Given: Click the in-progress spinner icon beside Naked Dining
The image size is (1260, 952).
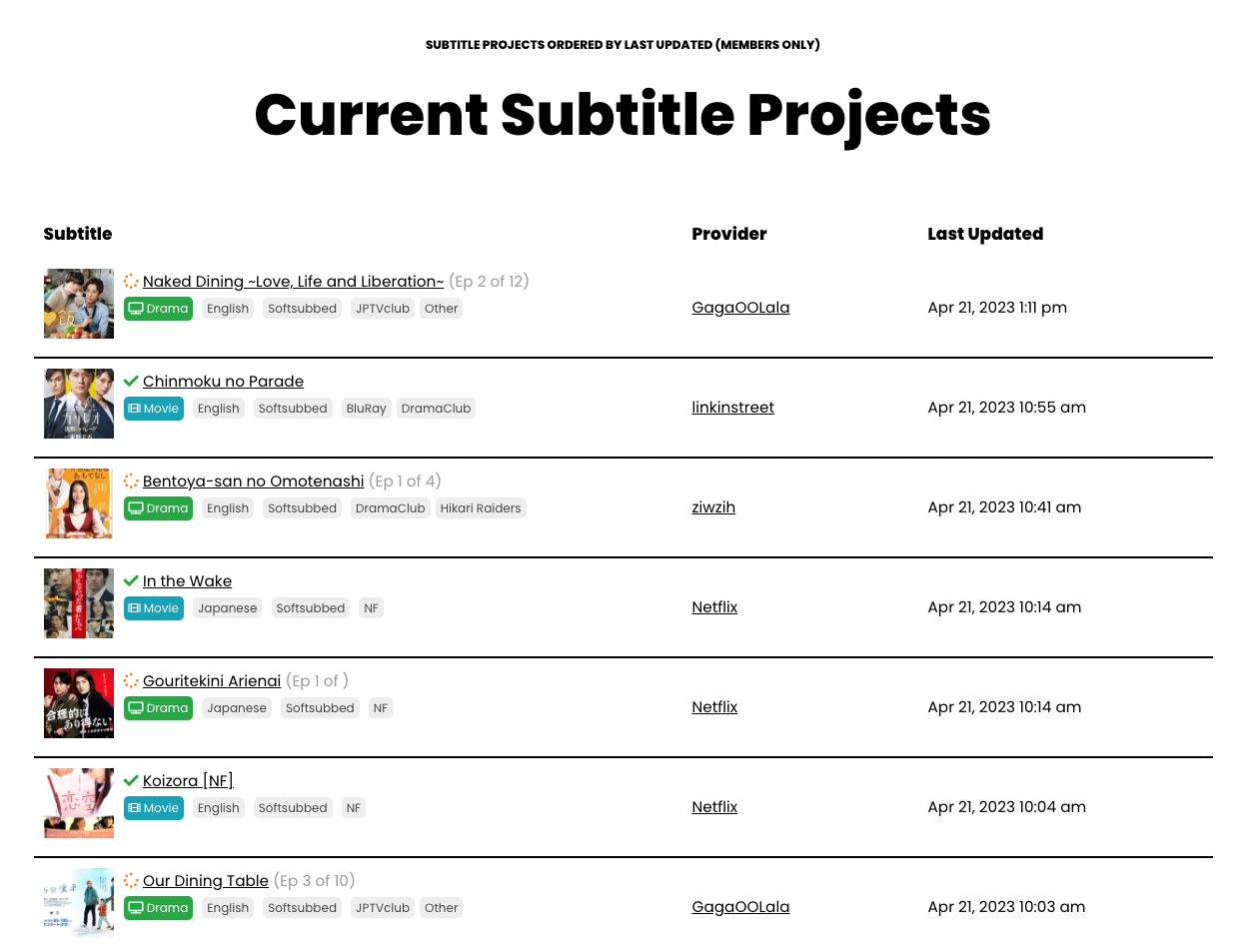Looking at the screenshot, I should 131,282.
